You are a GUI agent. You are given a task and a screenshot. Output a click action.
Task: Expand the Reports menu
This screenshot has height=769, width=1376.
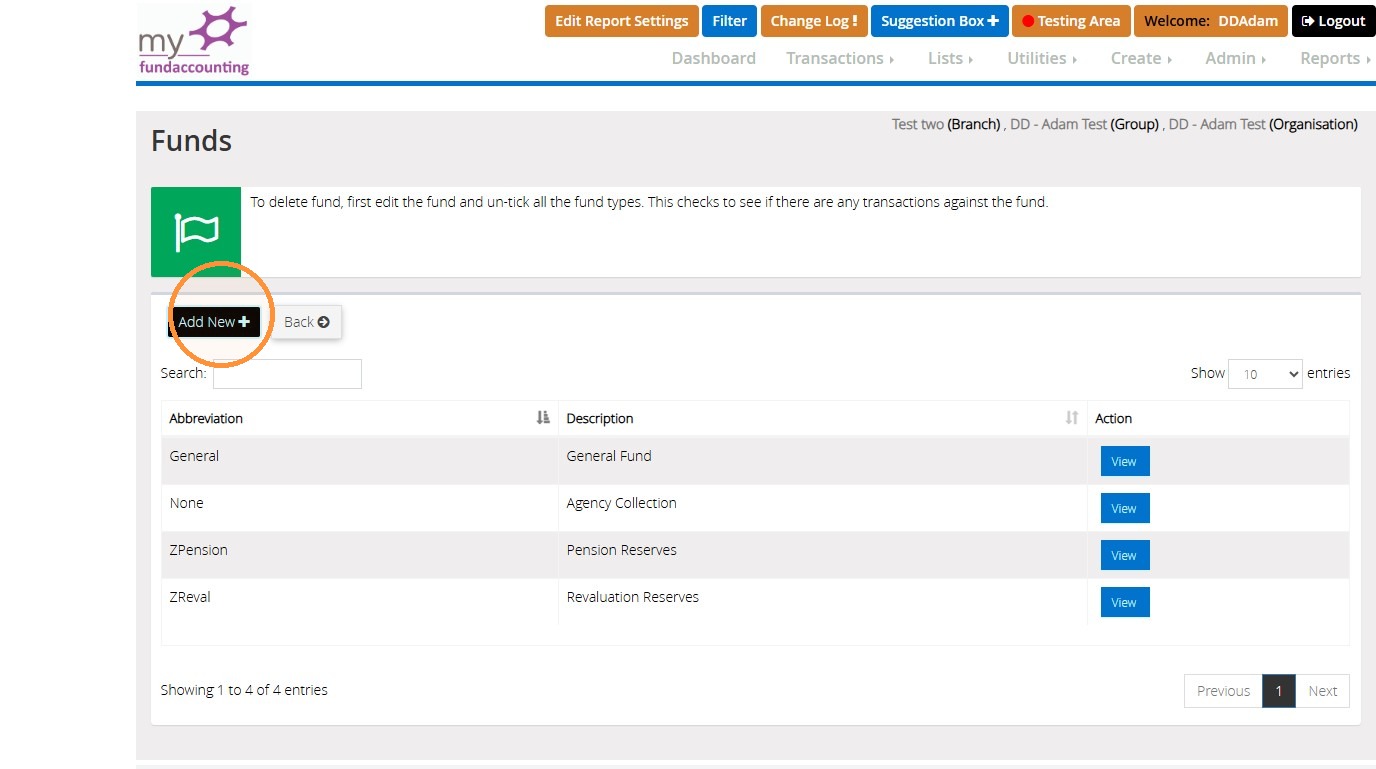[1335, 58]
